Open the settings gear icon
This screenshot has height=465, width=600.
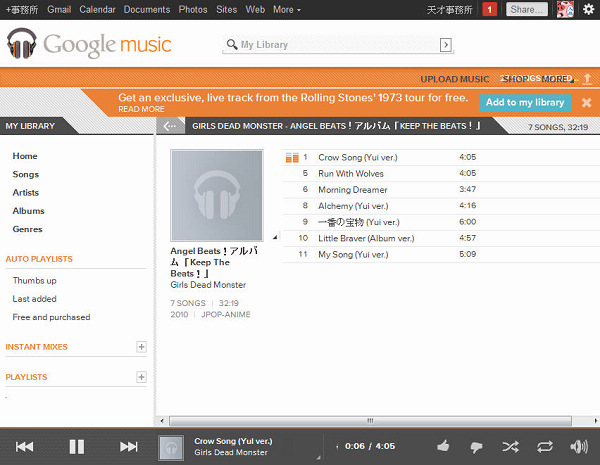[588, 9]
